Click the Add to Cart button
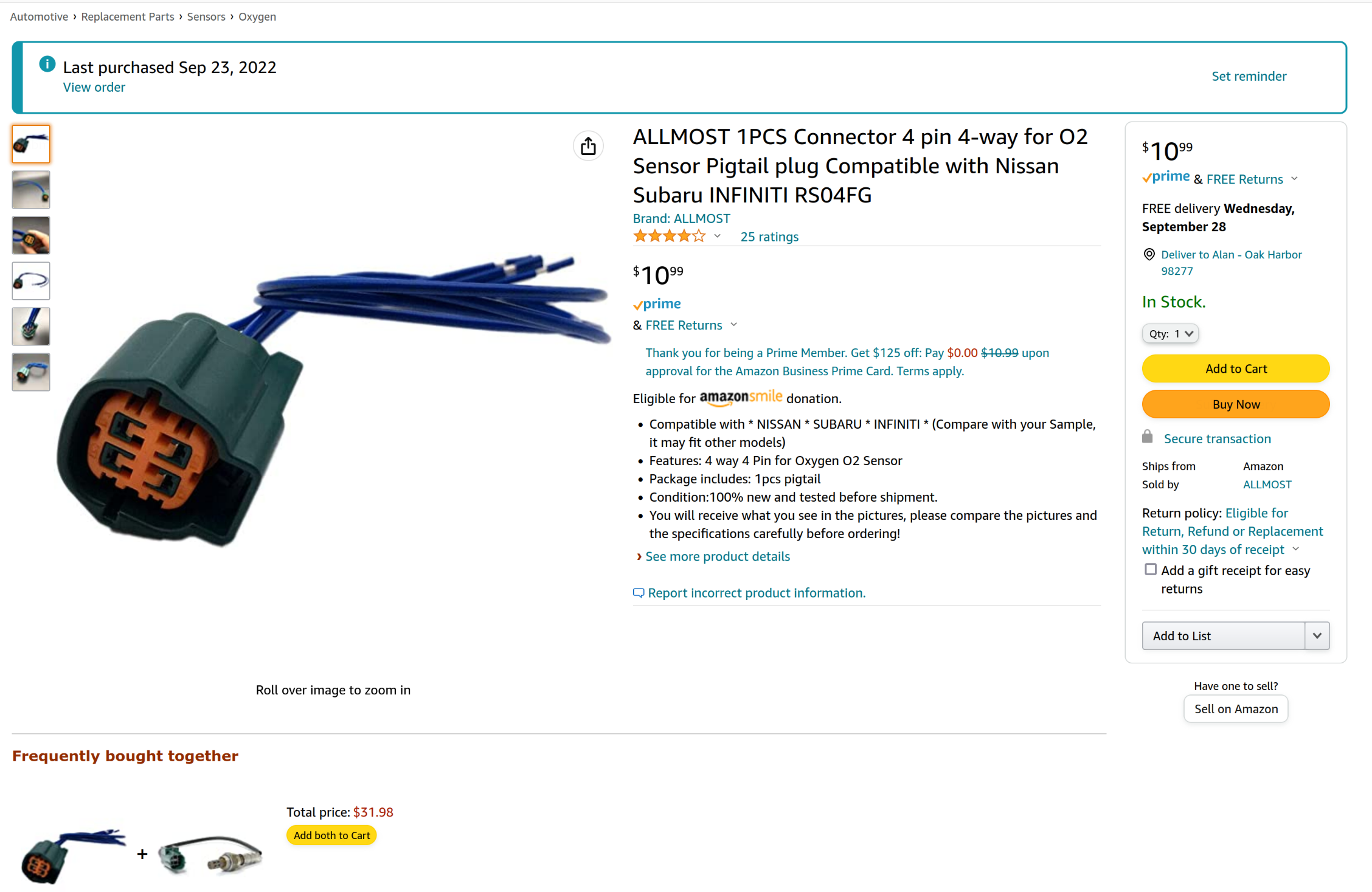1372x892 pixels. pyautogui.click(x=1236, y=369)
